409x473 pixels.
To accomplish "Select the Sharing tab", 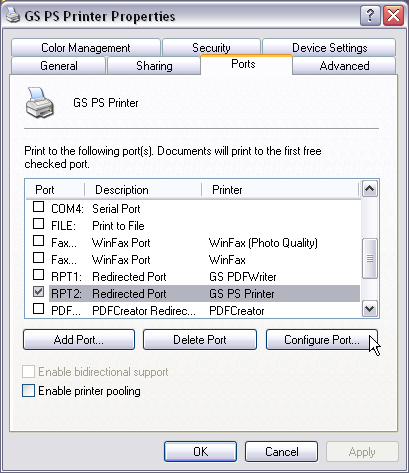I will pos(154,66).
